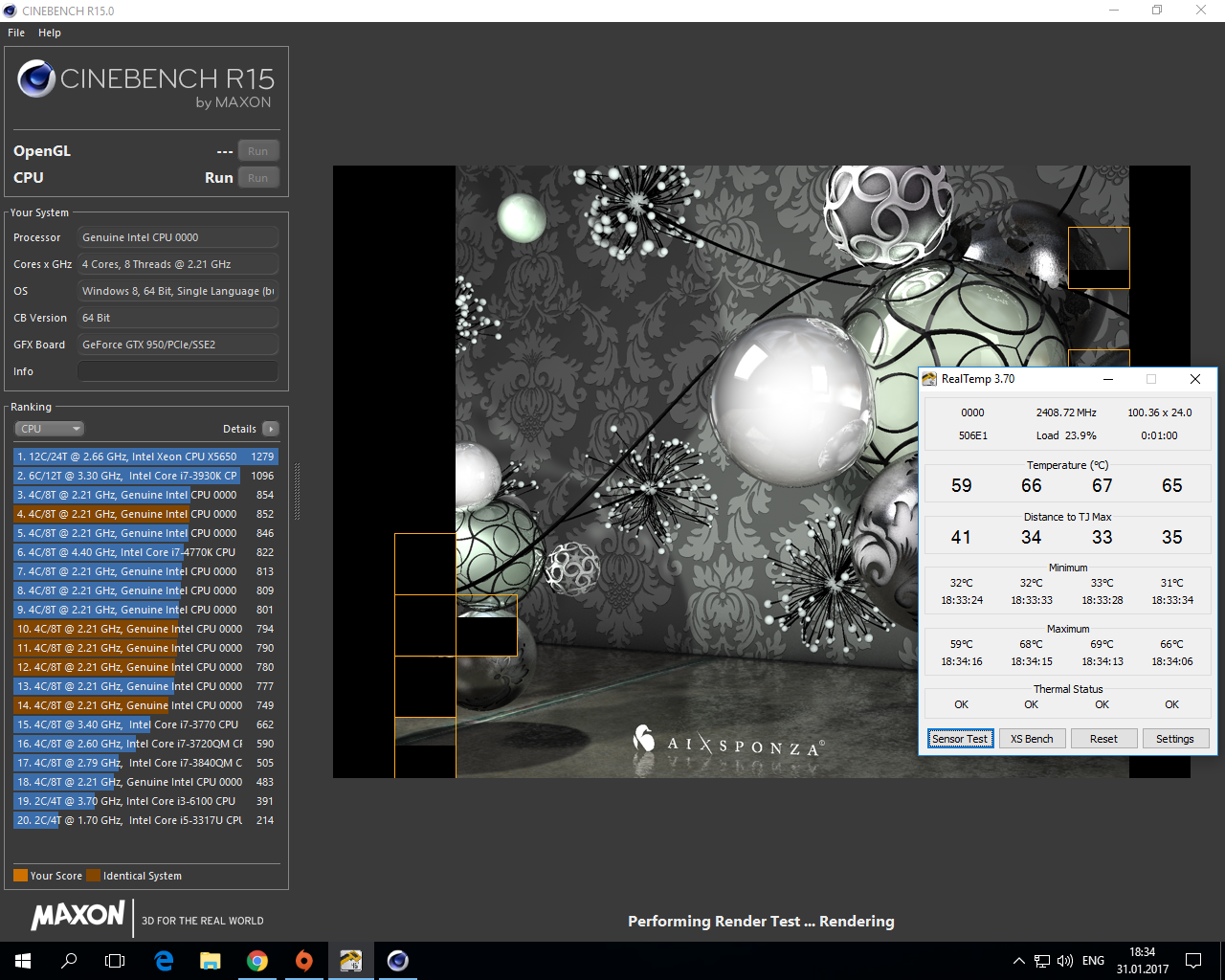The height and width of the screenshot is (980, 1225).
Task: Expand ranking Details arrow
Action: point(271,429)
